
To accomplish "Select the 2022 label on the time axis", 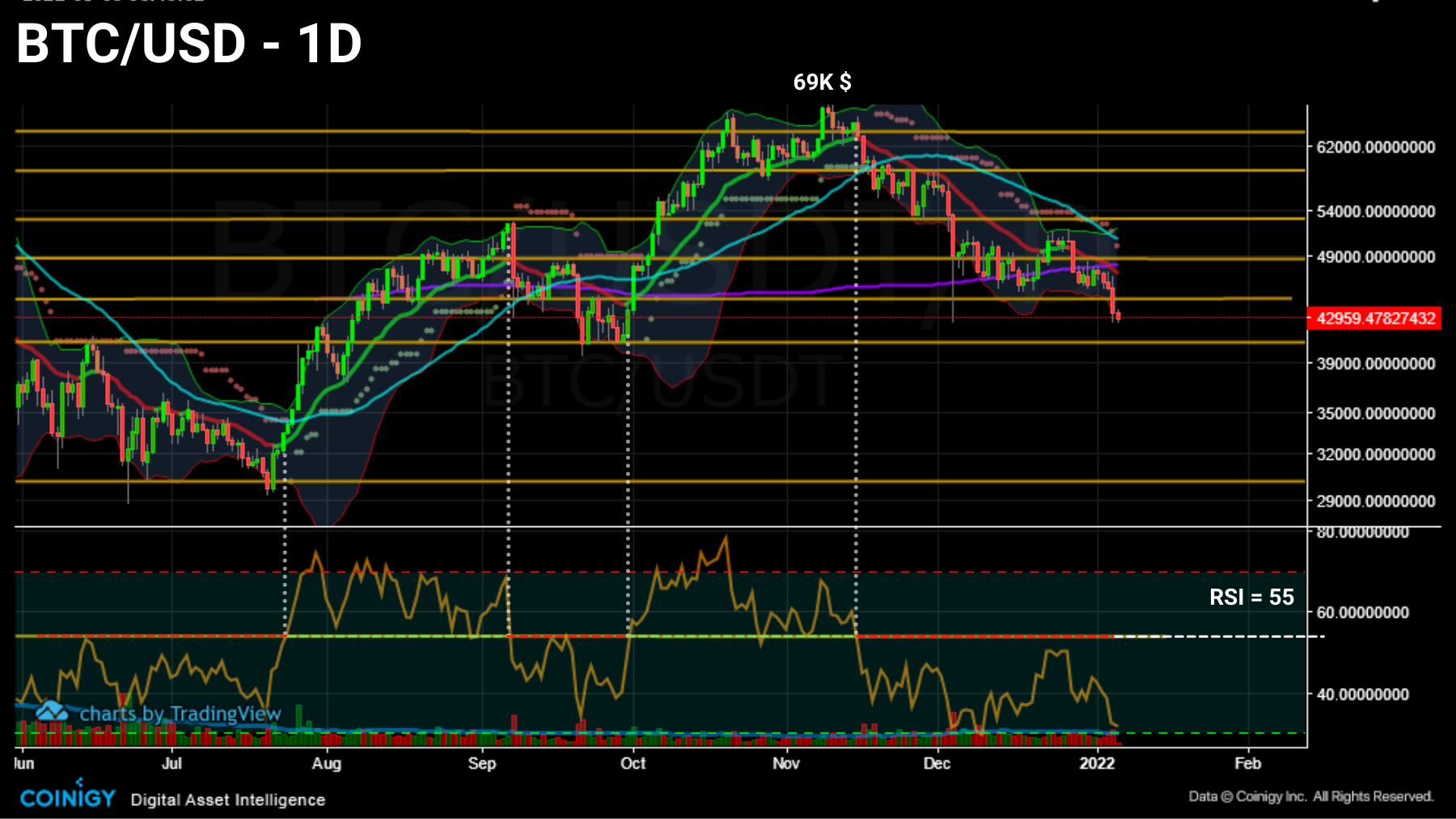I will click(x=1098, y=763).
